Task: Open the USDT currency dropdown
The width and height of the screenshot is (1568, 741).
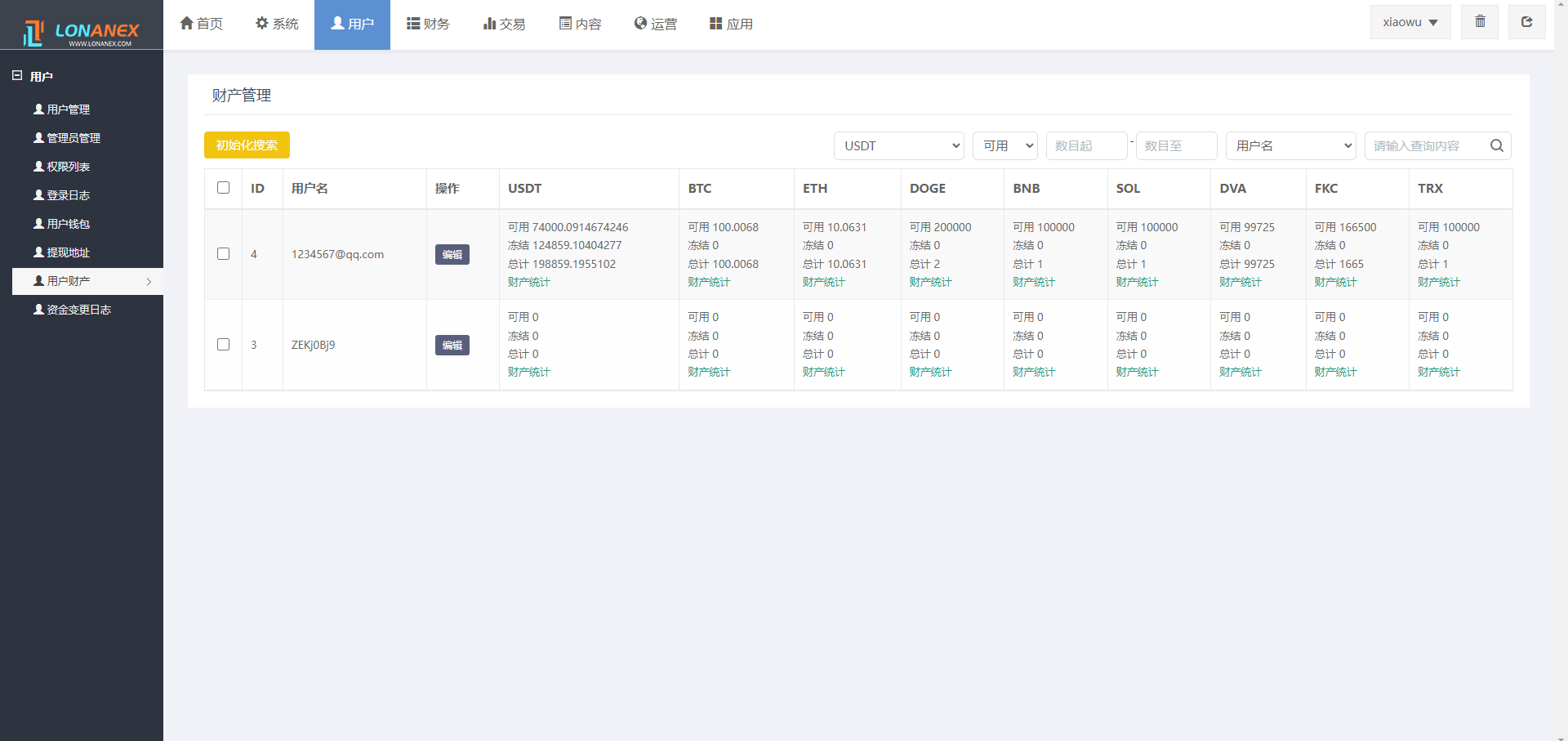Action: (x=898, y=145)
